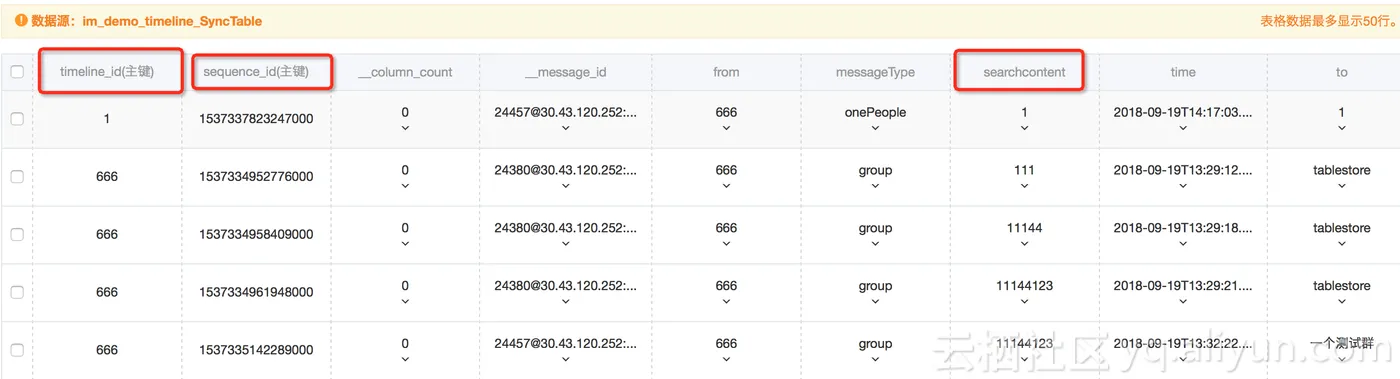Expand the onePeople messageType cell chevron
Image resolution: width=1400 pixels, height=379 pixels.
pos(875,128)
